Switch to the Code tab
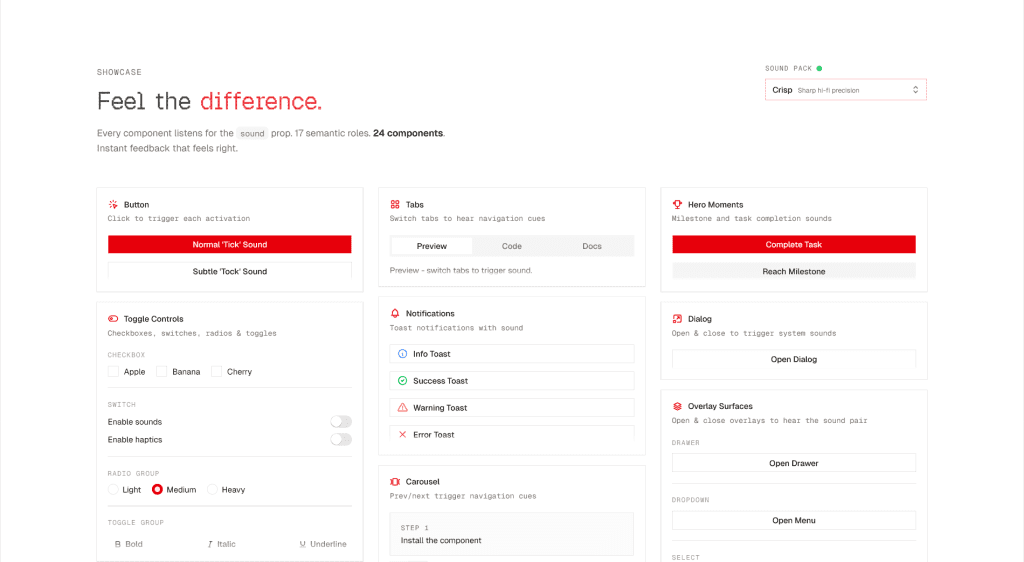 (511, 246)
